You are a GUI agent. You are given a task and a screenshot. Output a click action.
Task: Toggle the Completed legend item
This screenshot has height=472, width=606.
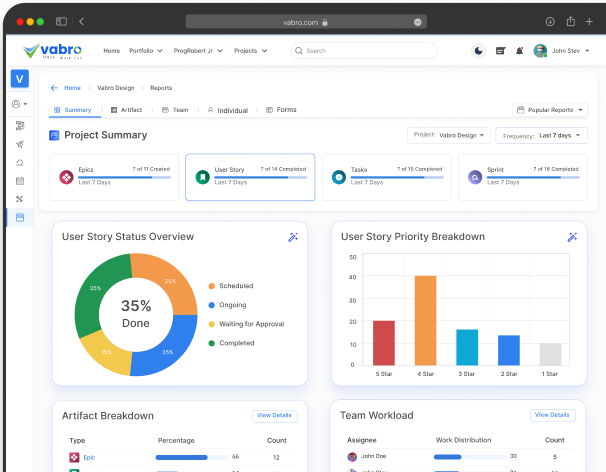(235, 343)
